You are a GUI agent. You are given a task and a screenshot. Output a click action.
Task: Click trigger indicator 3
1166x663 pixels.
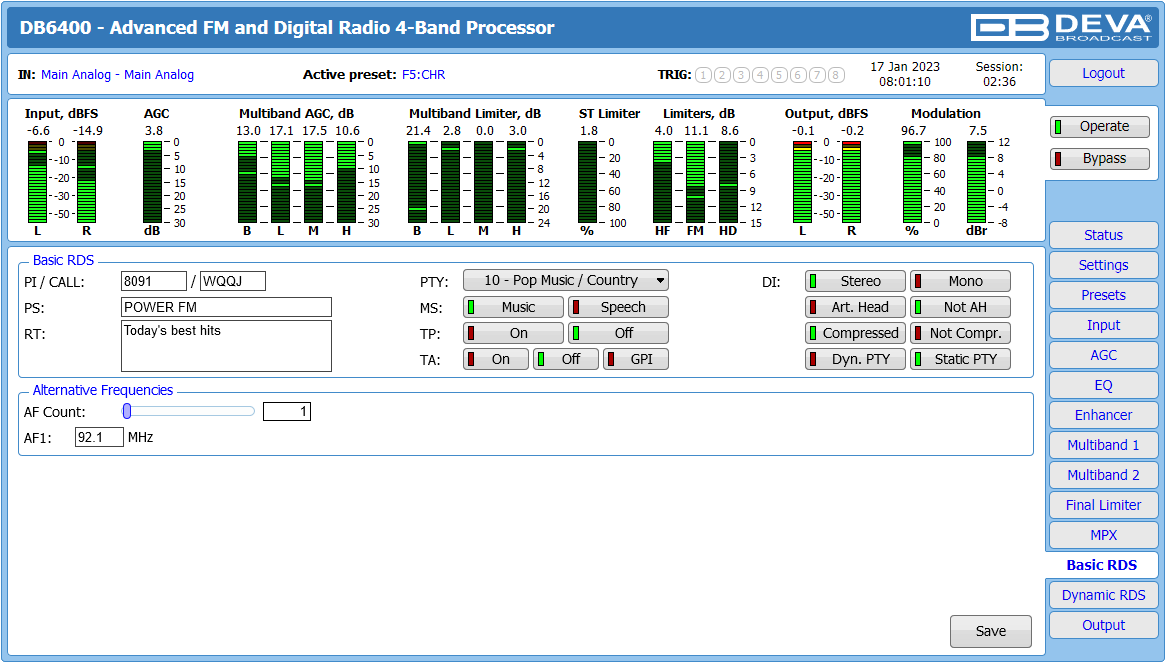(x=741, y=75)
